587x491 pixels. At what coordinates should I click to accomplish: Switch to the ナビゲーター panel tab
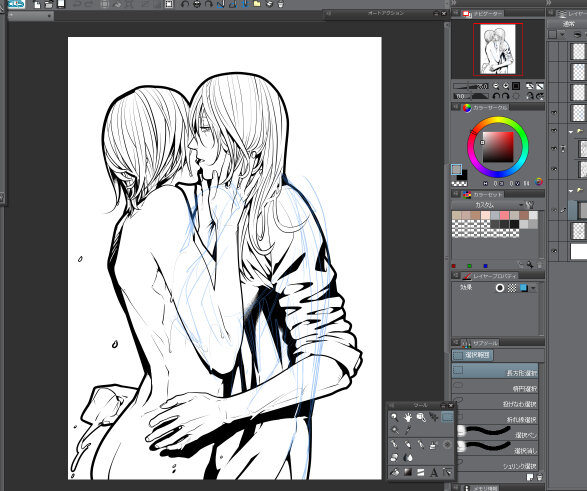click(484, 13)
